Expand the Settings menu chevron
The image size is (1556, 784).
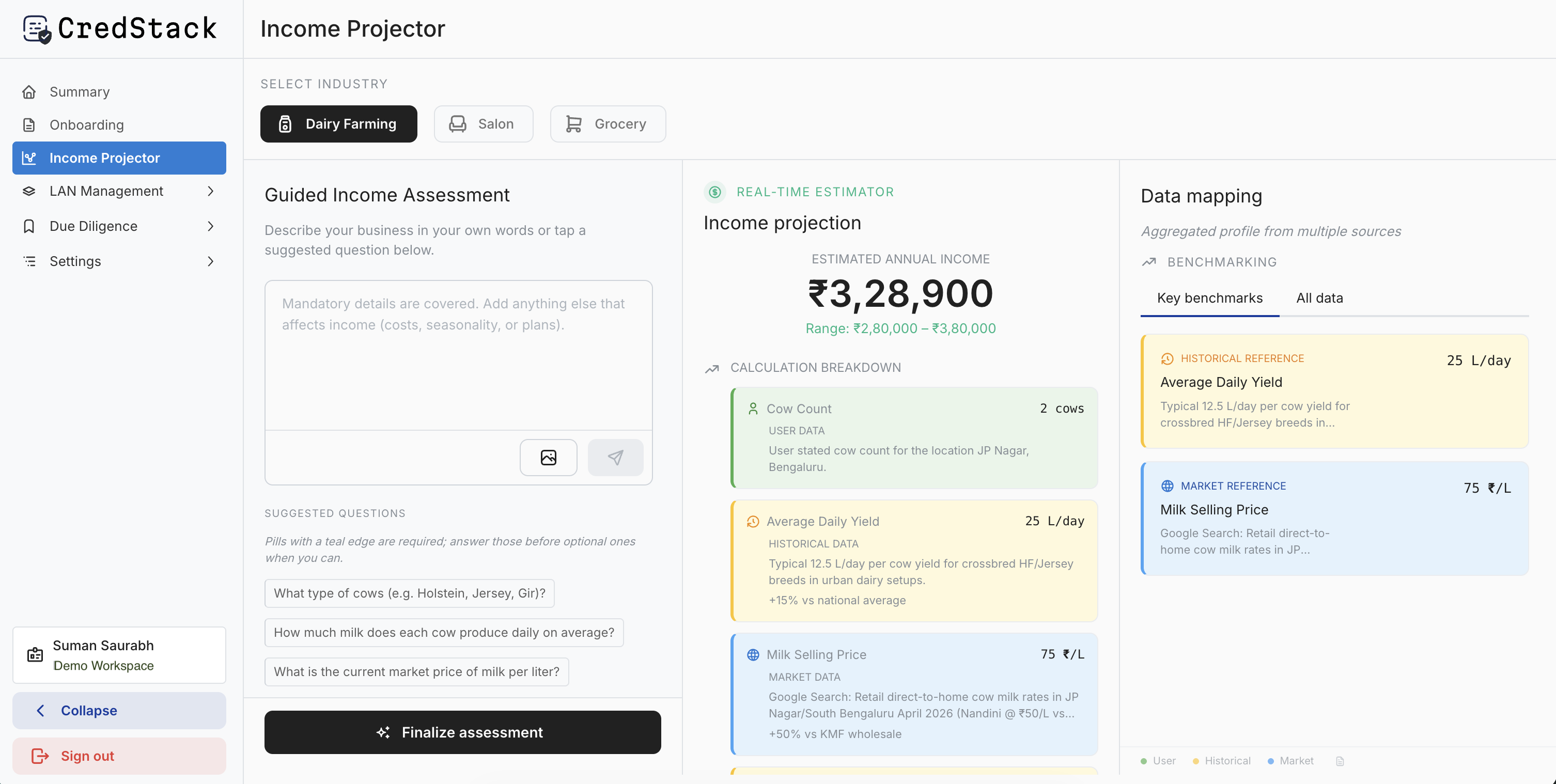[x=210, y=261]
